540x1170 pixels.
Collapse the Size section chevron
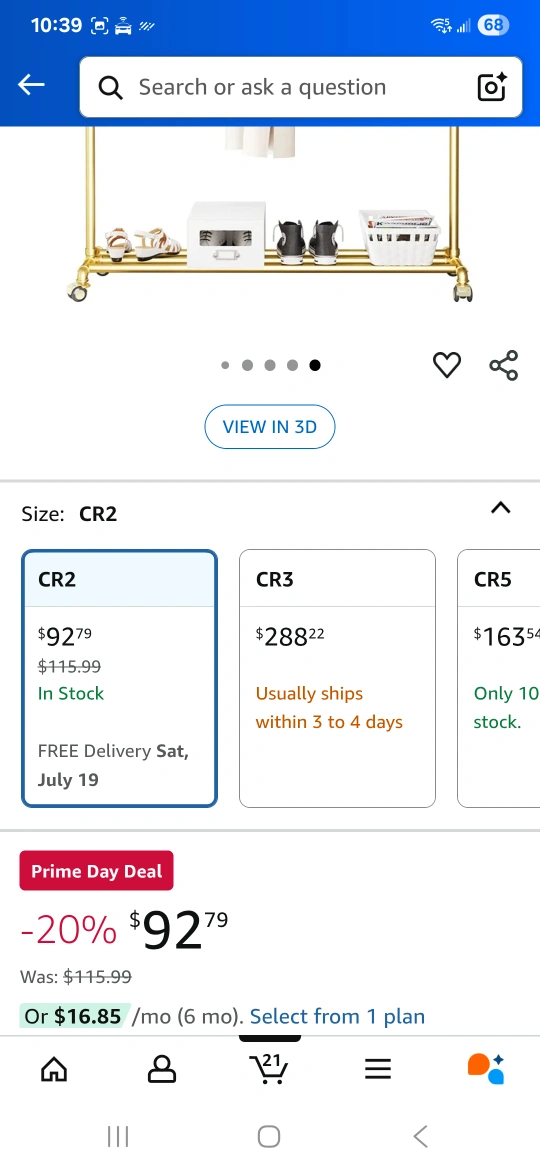500,508
